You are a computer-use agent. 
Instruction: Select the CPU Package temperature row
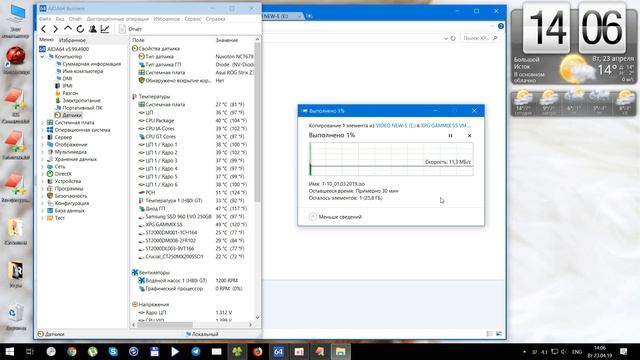192,120
